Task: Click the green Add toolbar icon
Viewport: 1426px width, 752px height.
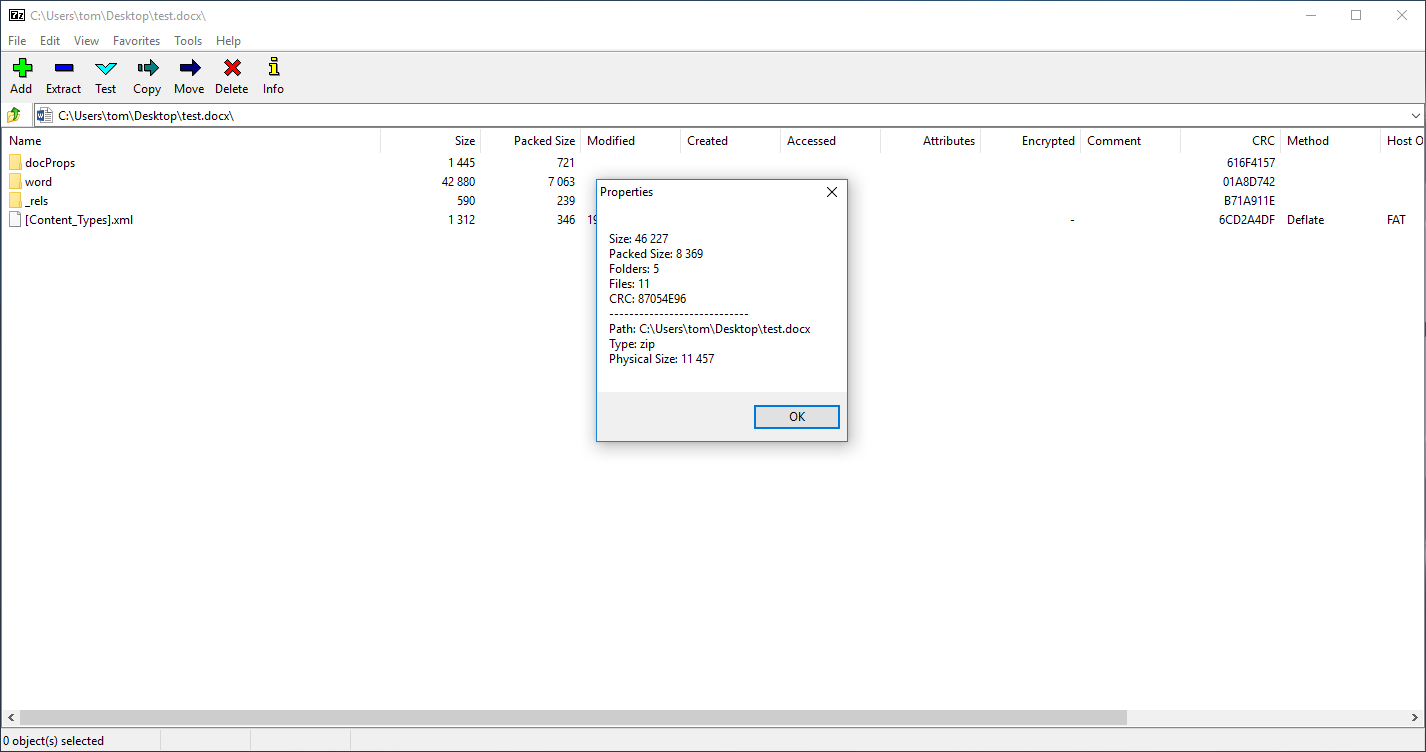Action: tap(21, 68)
